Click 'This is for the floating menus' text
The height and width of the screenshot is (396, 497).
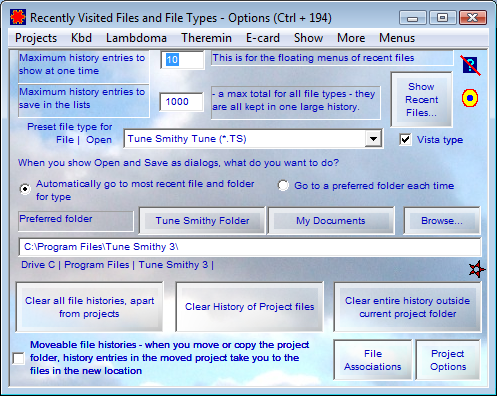pos(313,58)
